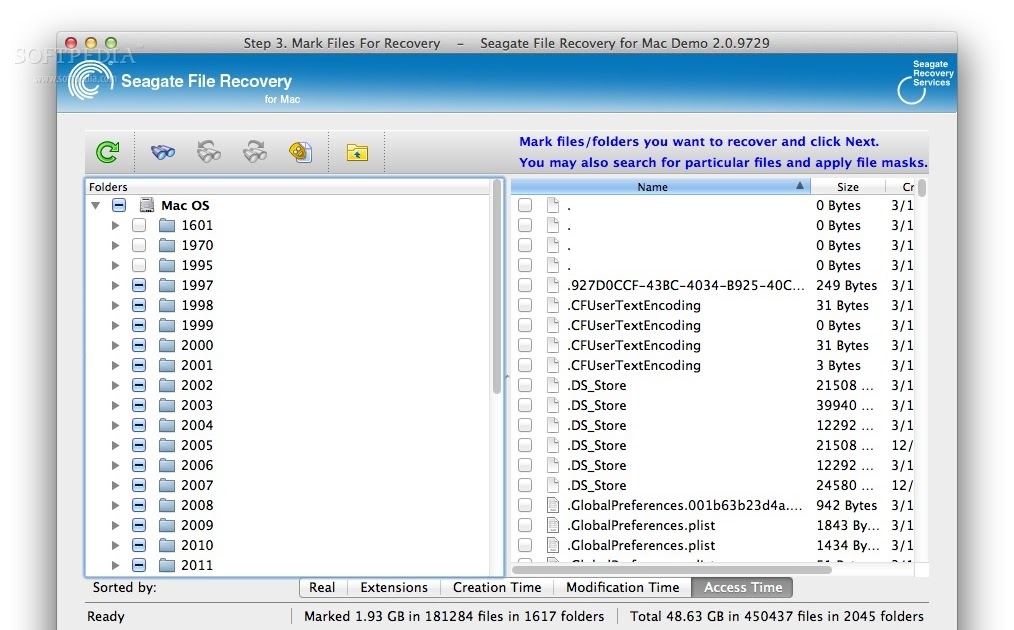Check the 1995 folder checkbox
This screenshot has height=630, width=1014.
[x=139, y=265]
